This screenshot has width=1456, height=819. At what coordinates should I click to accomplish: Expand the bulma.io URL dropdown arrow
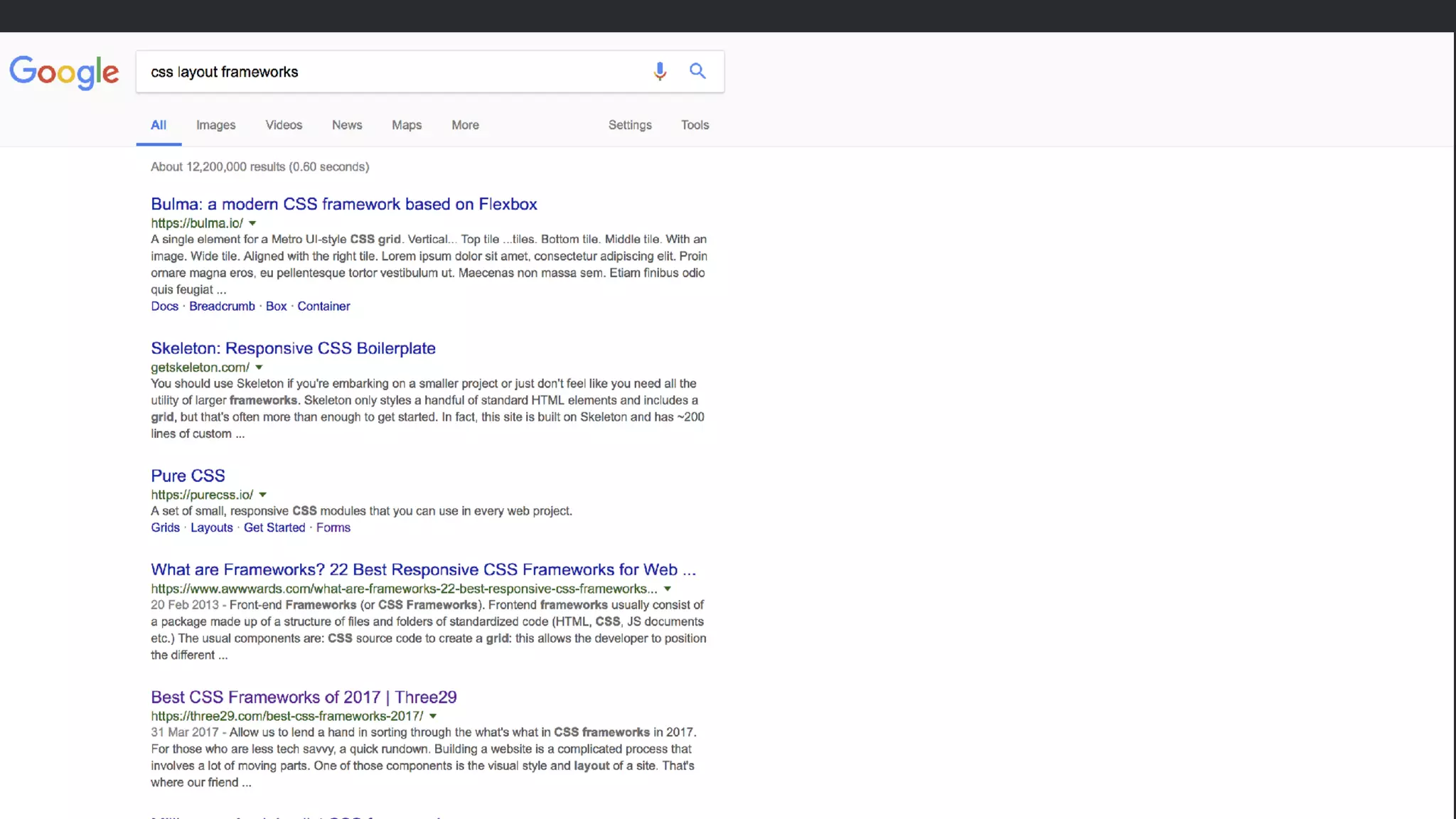252,223
